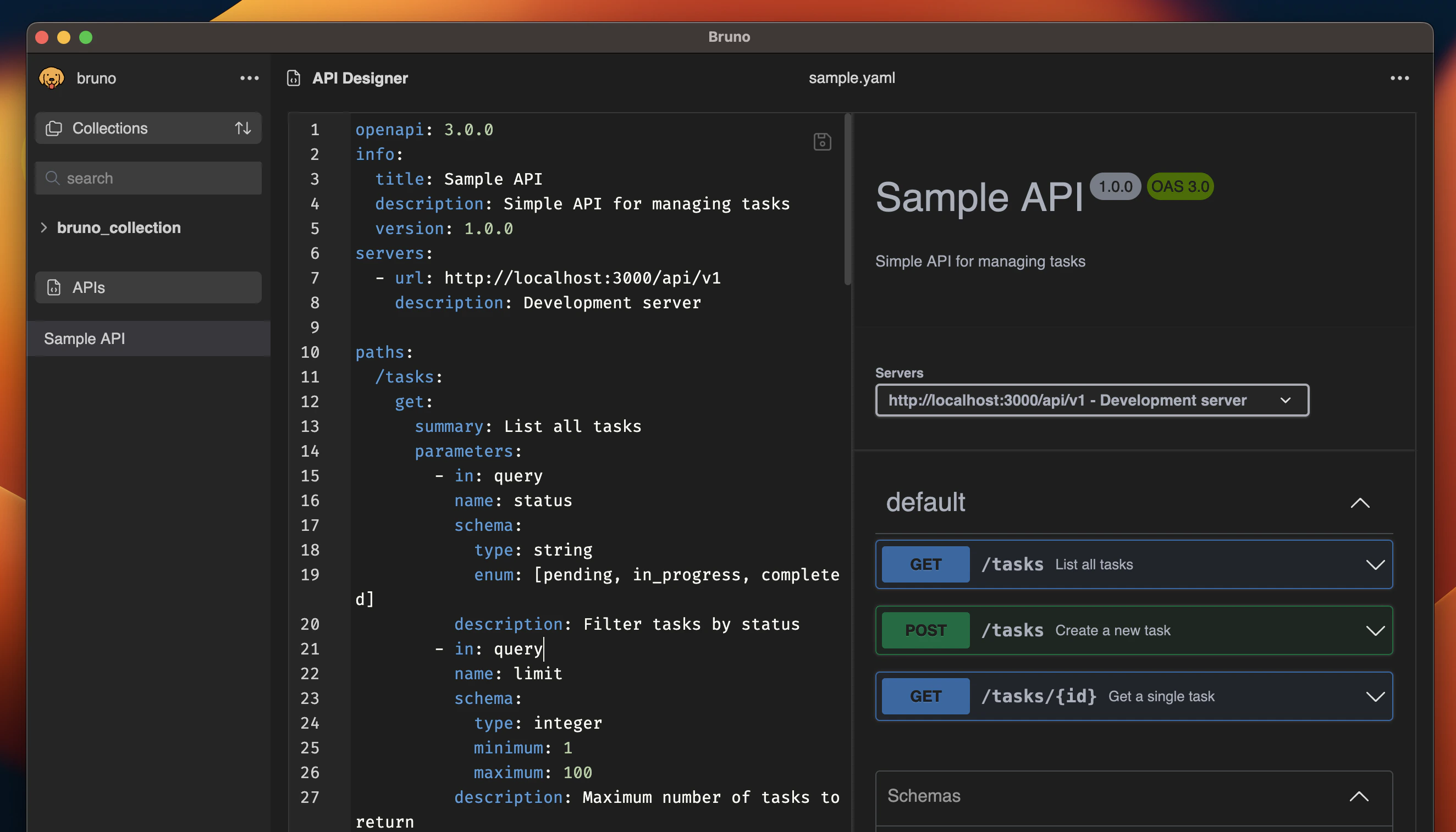Open the top-right options menu
The image size is (1456, 832).
point(1399,78)
